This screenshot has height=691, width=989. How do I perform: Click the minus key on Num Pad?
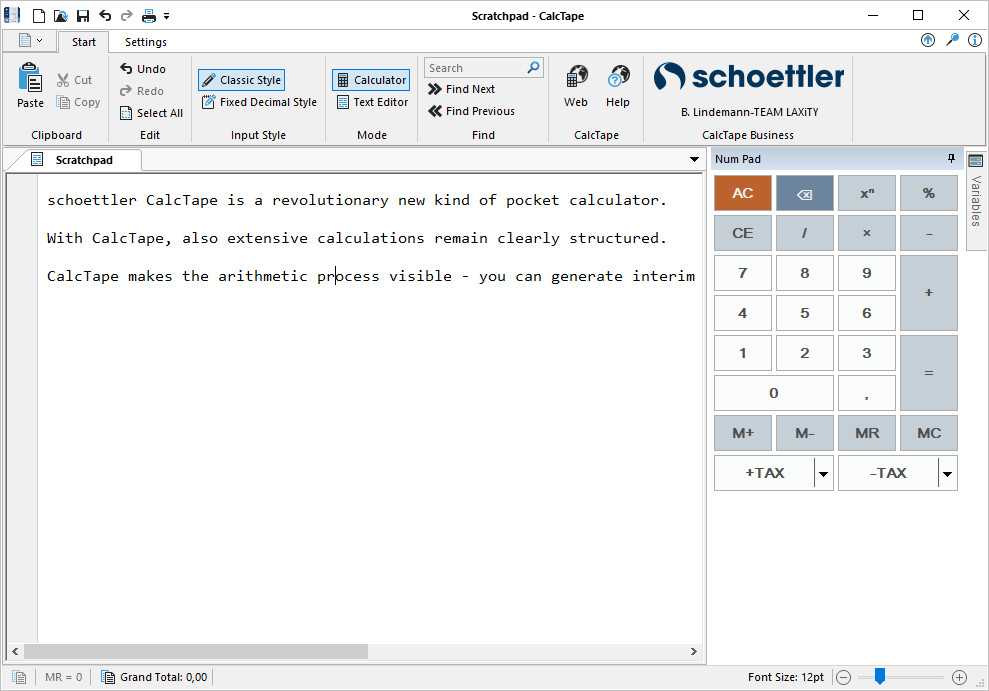click(x=928, y=233)
